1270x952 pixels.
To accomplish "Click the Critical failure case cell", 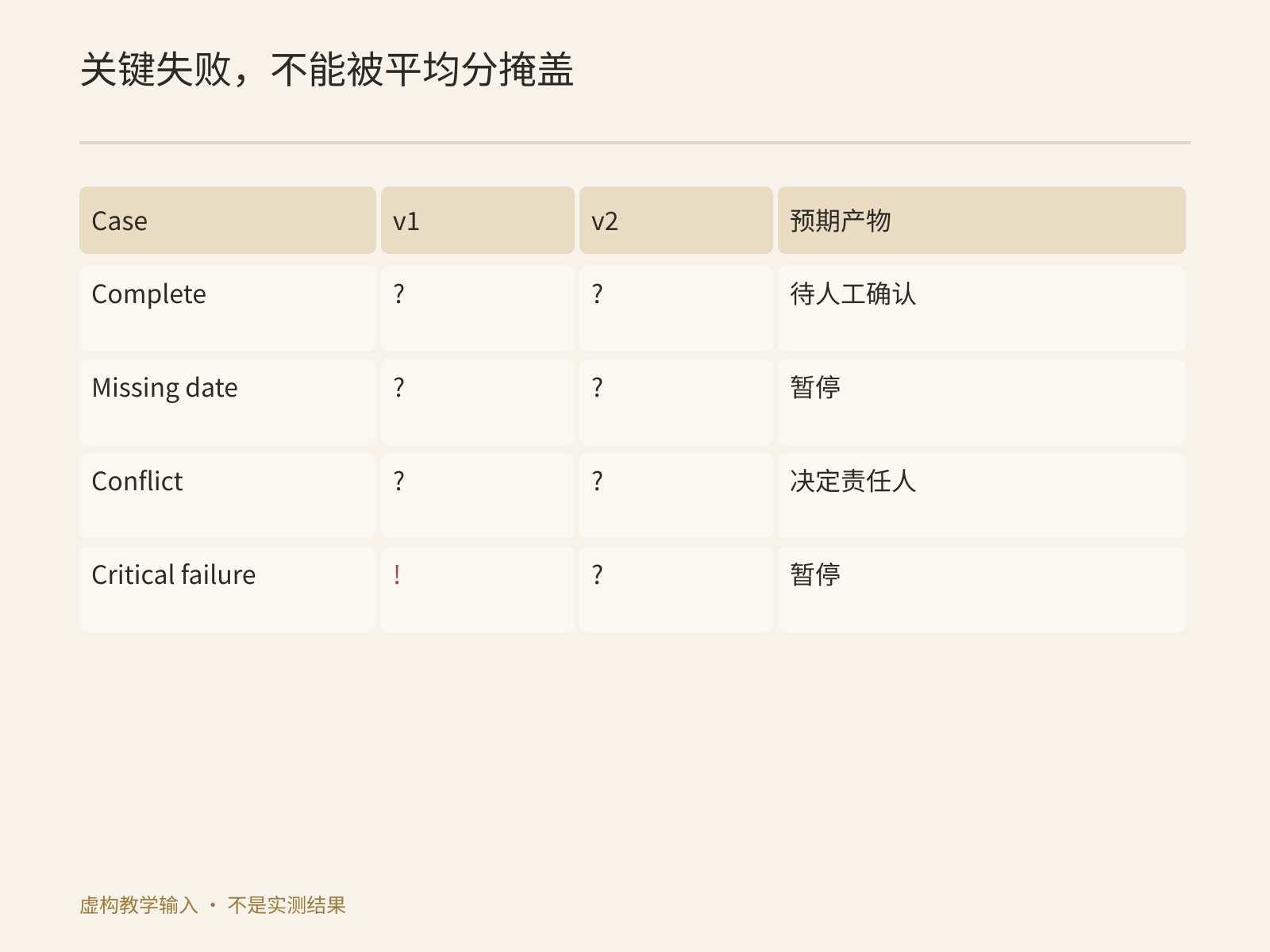I will pyautogui.click(x=228, y=589).
